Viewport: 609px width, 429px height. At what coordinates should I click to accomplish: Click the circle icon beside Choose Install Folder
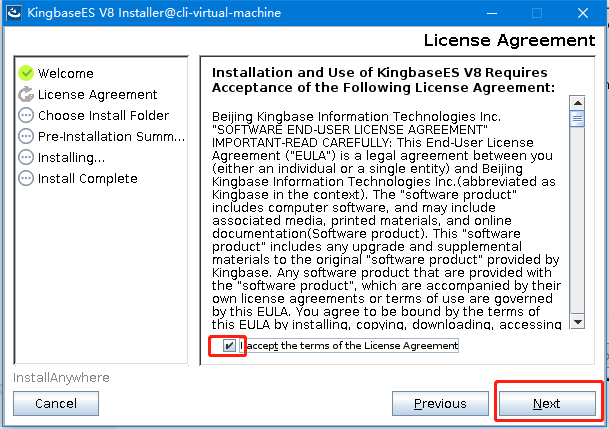coord(26,115)
